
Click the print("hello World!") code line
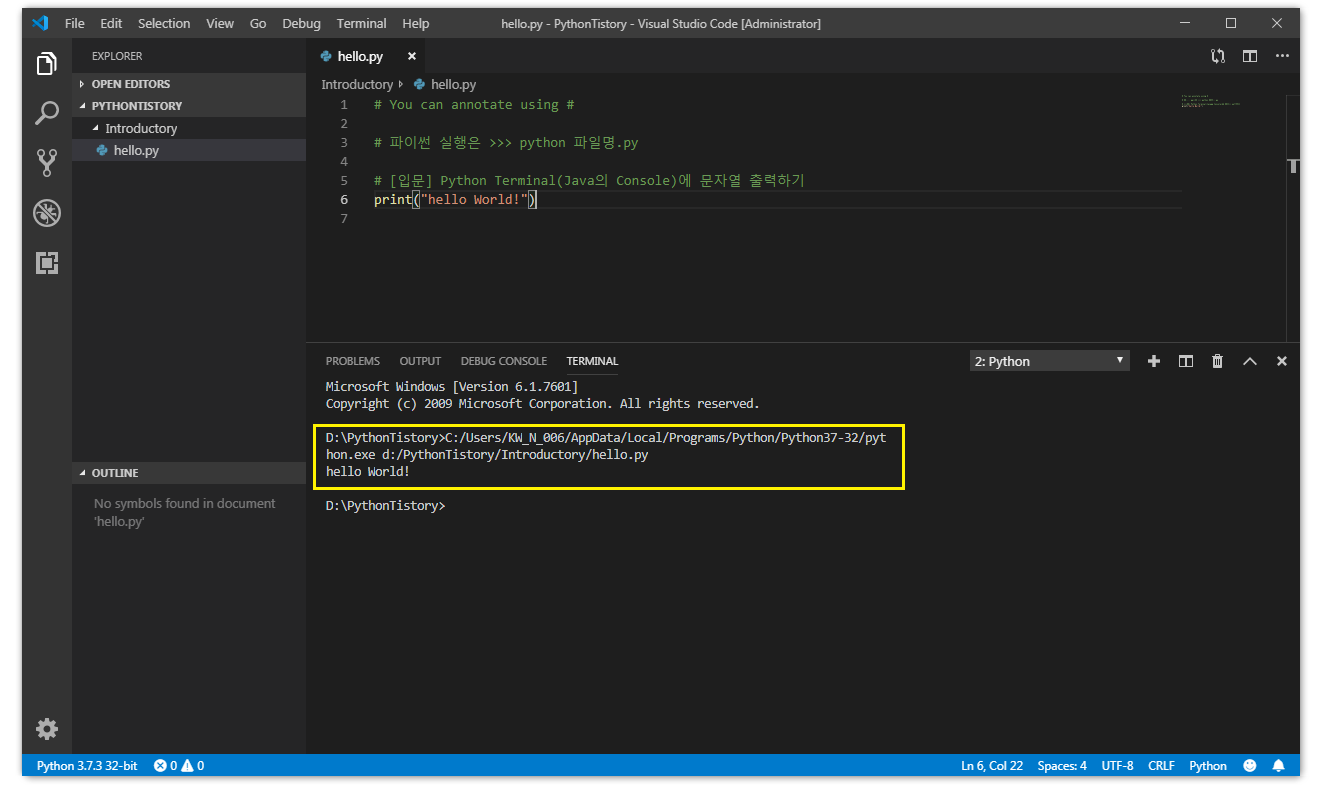[456, 200]
